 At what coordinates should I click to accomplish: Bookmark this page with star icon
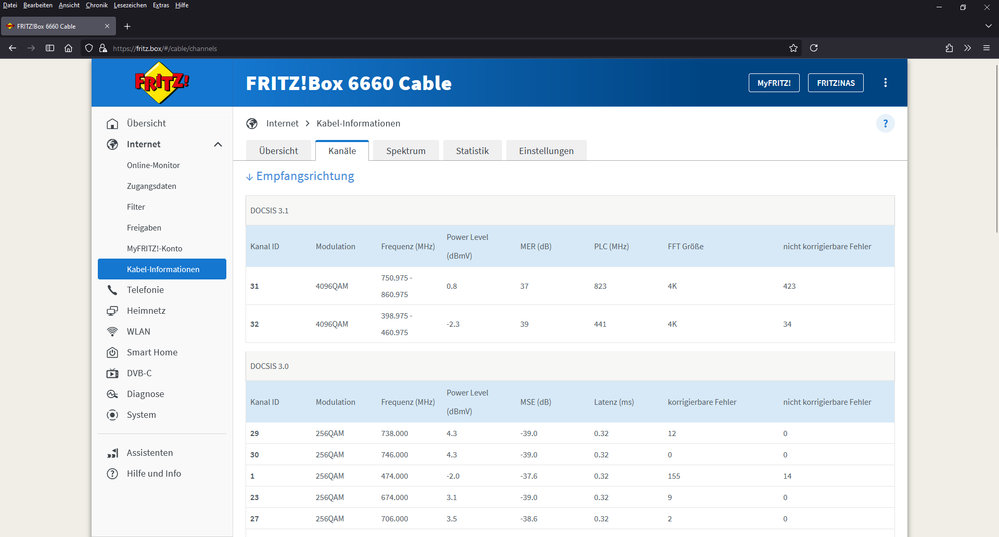point(794,48)
